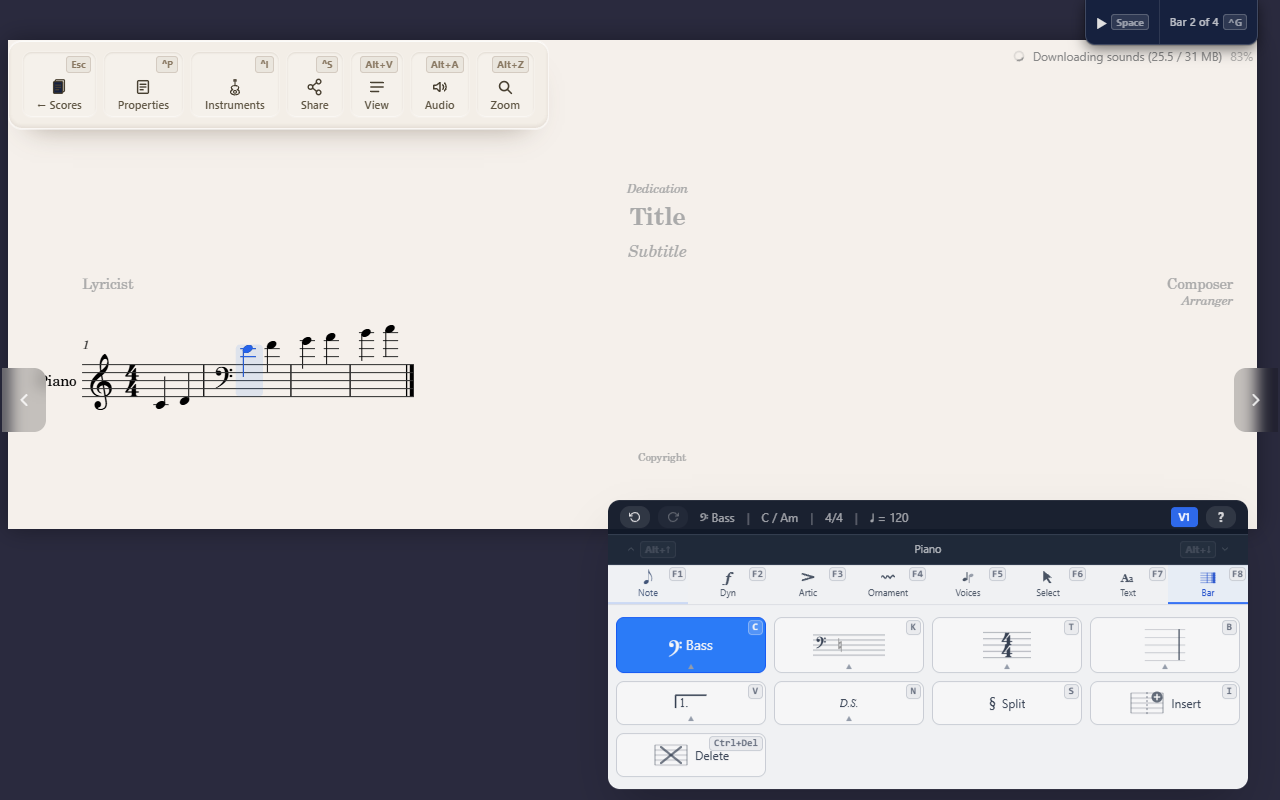Open the View options

[x=377, y=86]
